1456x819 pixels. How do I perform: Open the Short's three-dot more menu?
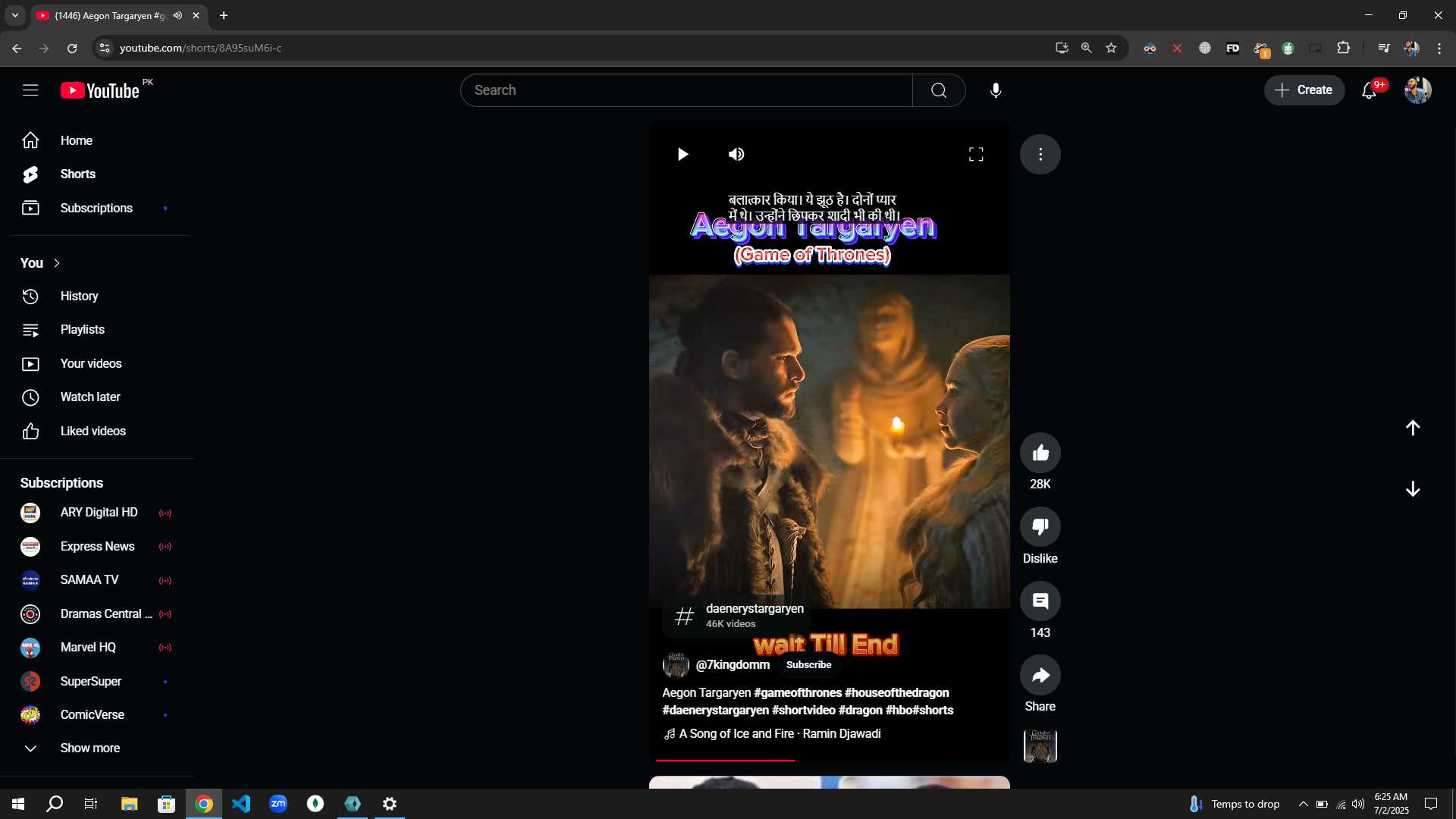[x=1040, y=155]
